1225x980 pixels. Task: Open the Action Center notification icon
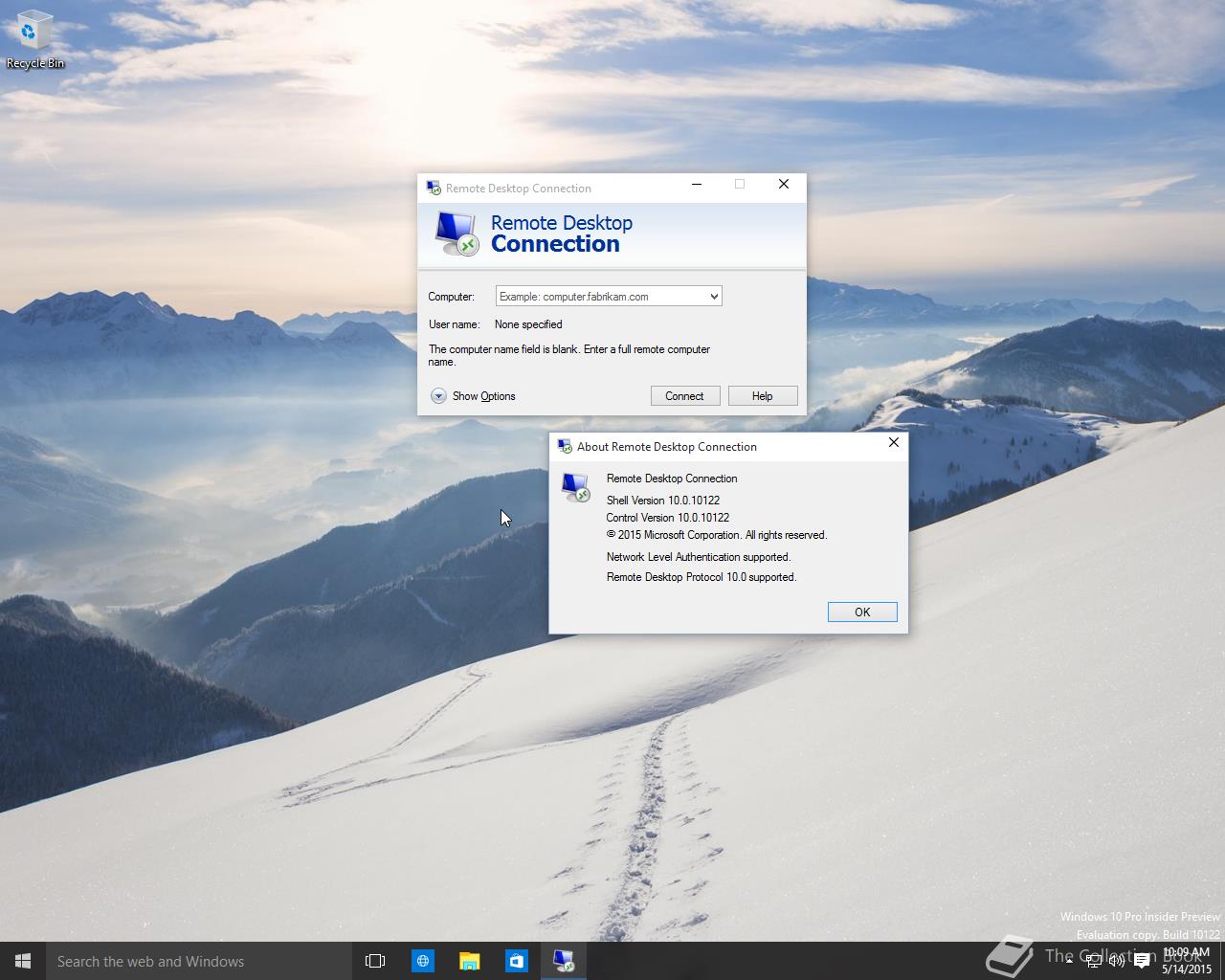tap(1141, 961)
